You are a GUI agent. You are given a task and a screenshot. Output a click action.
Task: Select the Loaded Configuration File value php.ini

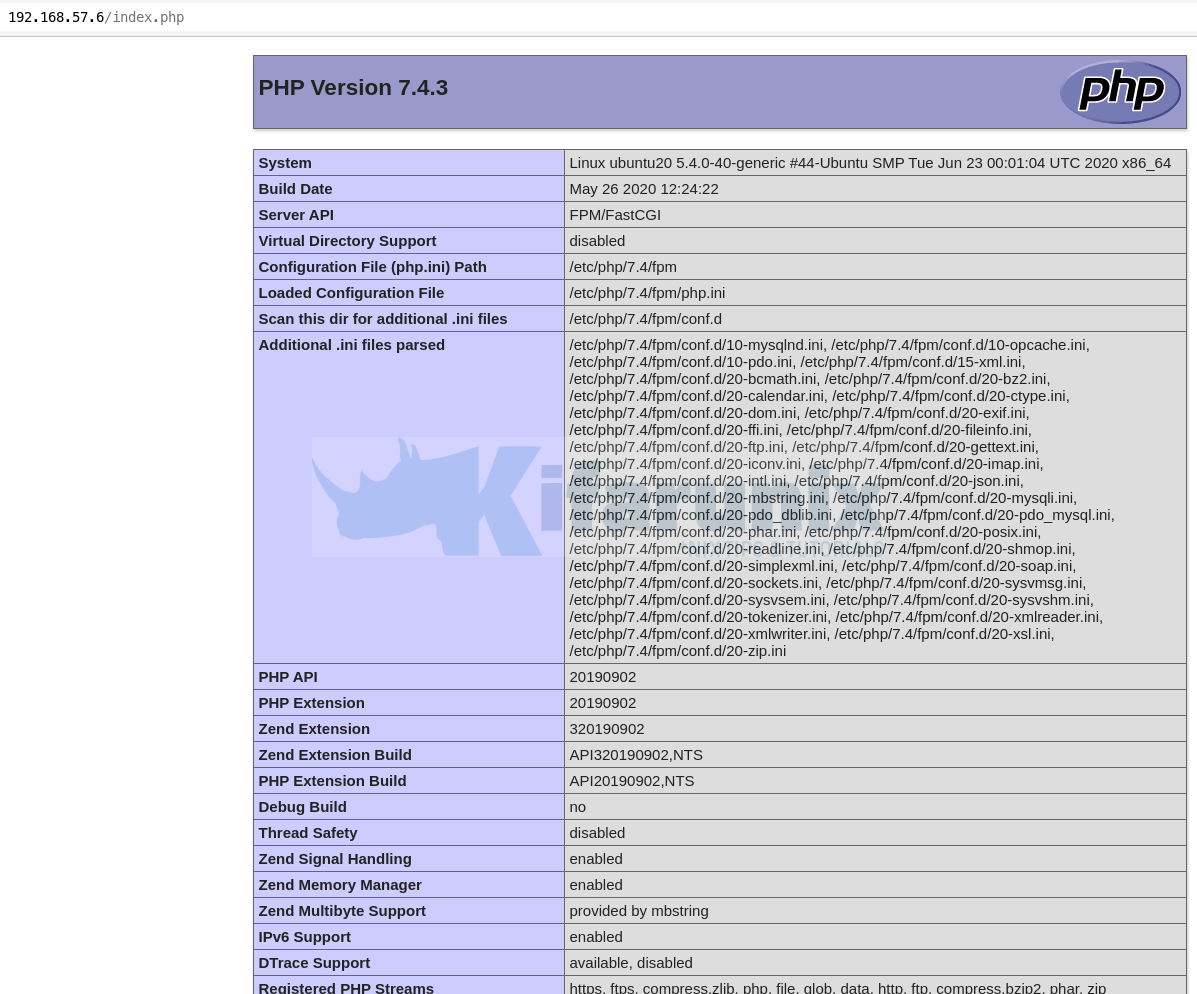(x=647, y=292)
